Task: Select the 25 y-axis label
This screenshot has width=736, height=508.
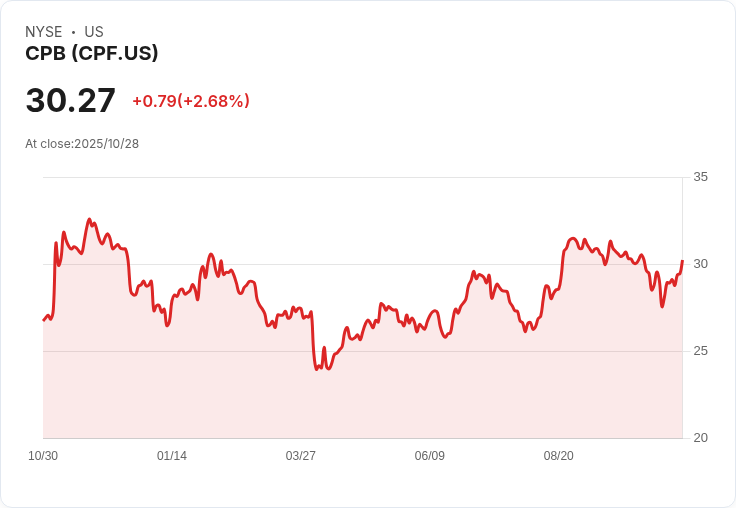Action: [700, 351]
